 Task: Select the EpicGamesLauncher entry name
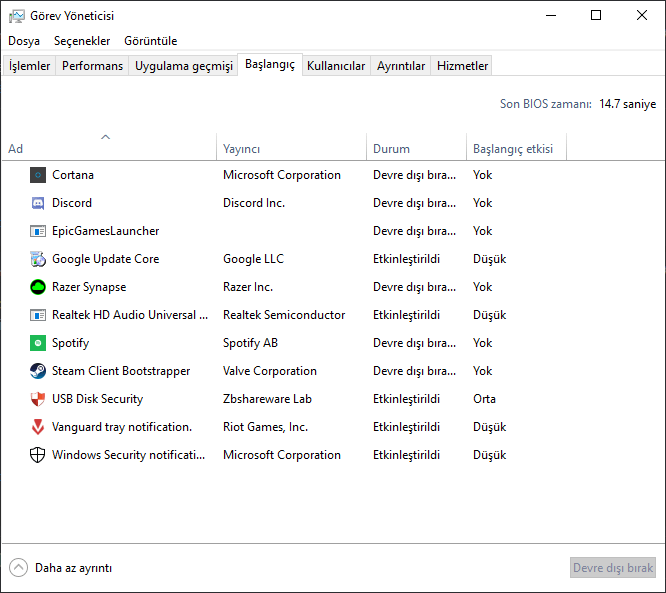coord(105,231)
